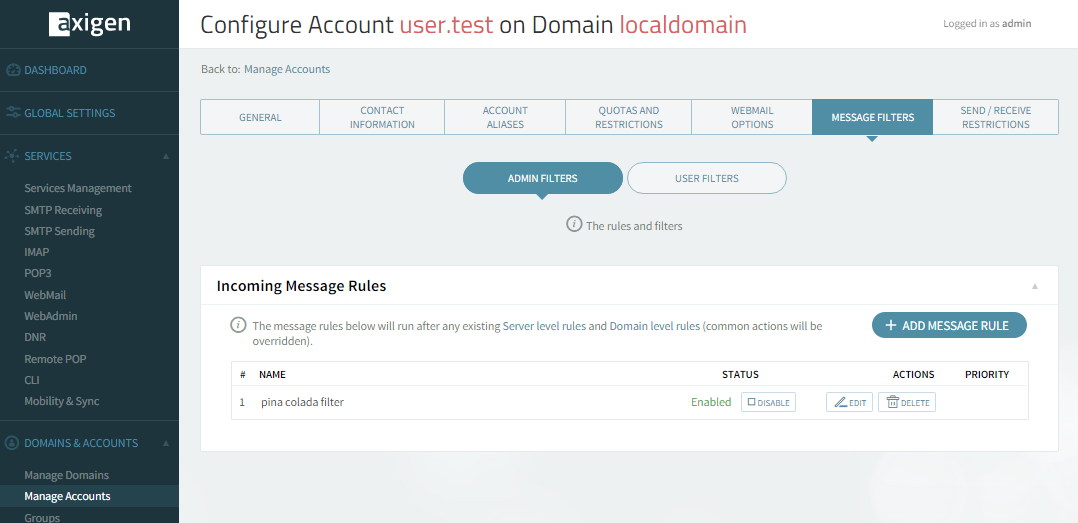Disable the pina colada filter
1078x523 pixels.
768,402
